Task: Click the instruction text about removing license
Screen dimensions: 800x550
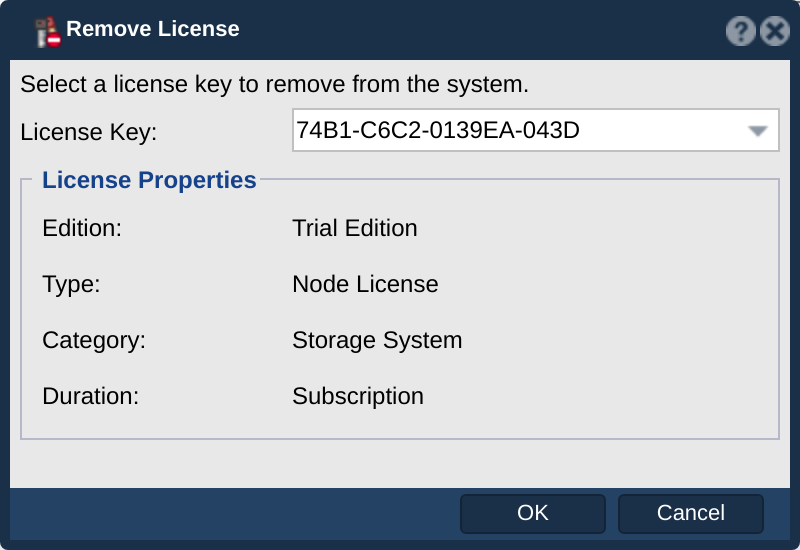Action: (x=274, y=84)
